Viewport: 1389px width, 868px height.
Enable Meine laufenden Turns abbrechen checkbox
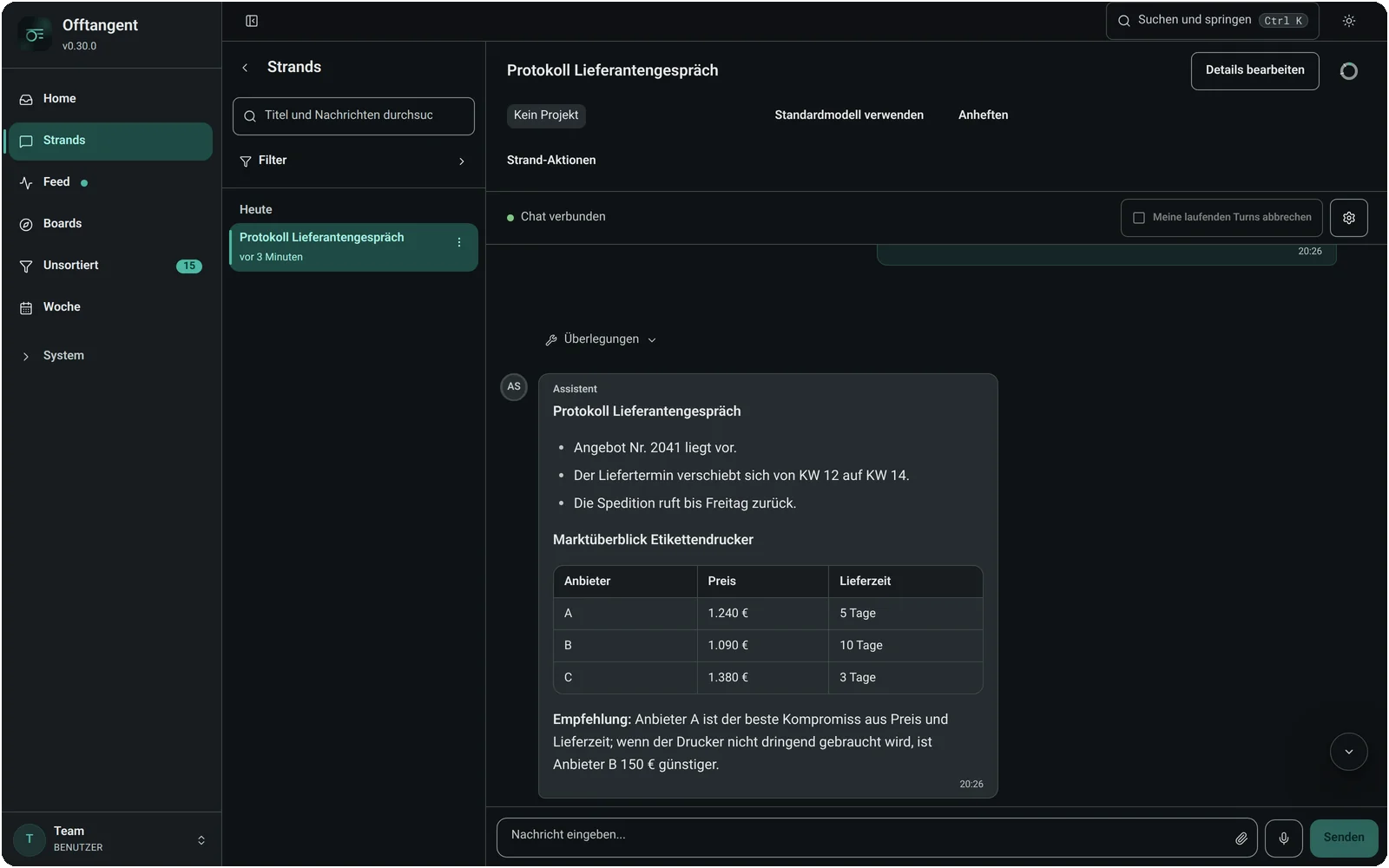pos(1139,218)
